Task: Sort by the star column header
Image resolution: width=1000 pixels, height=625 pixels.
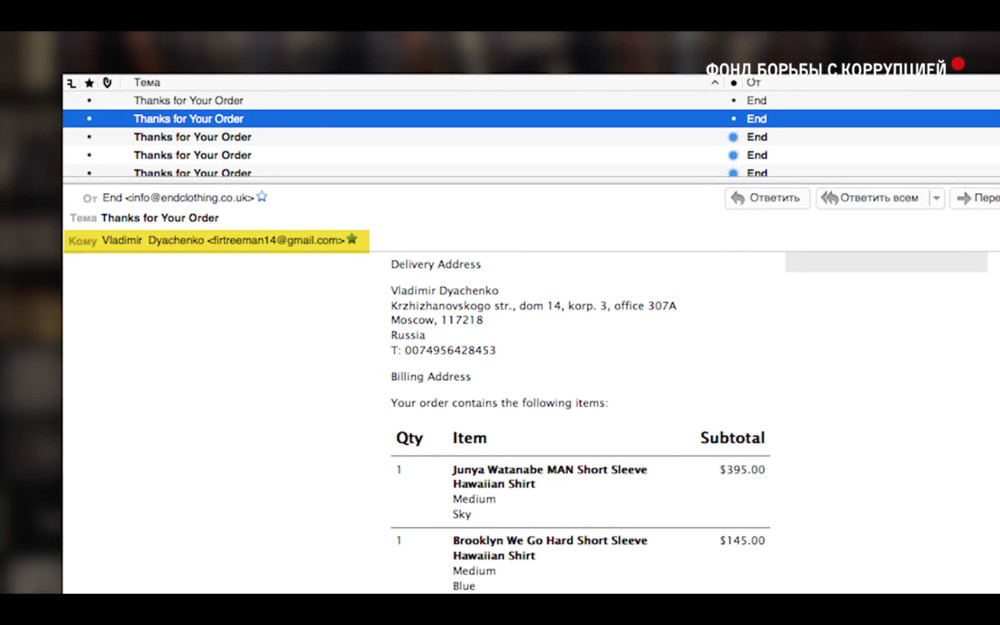Action: (89, 83)
